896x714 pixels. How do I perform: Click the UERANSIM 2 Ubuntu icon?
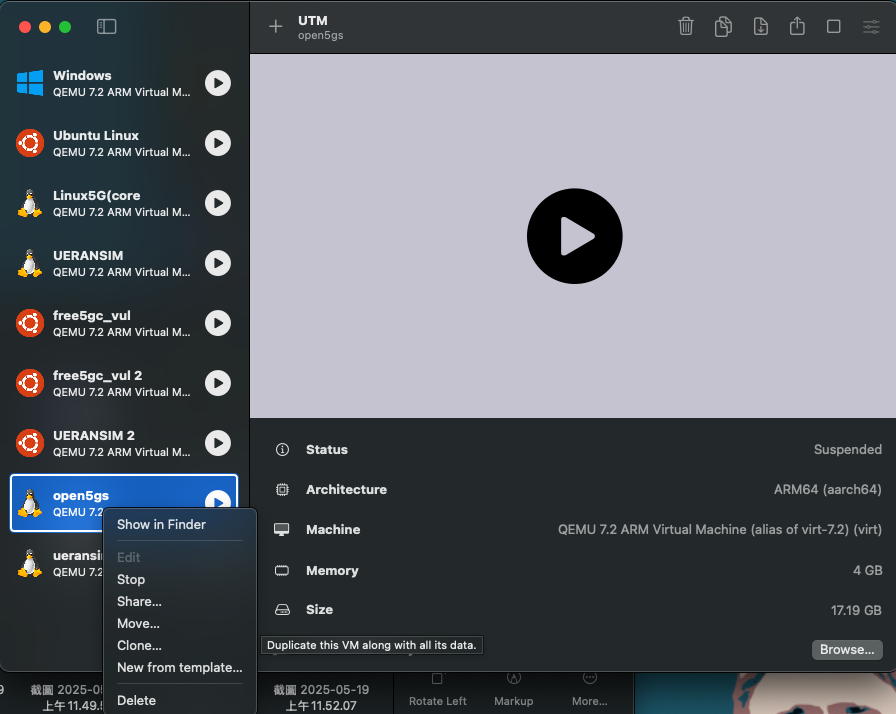click(x=30, y=443)
